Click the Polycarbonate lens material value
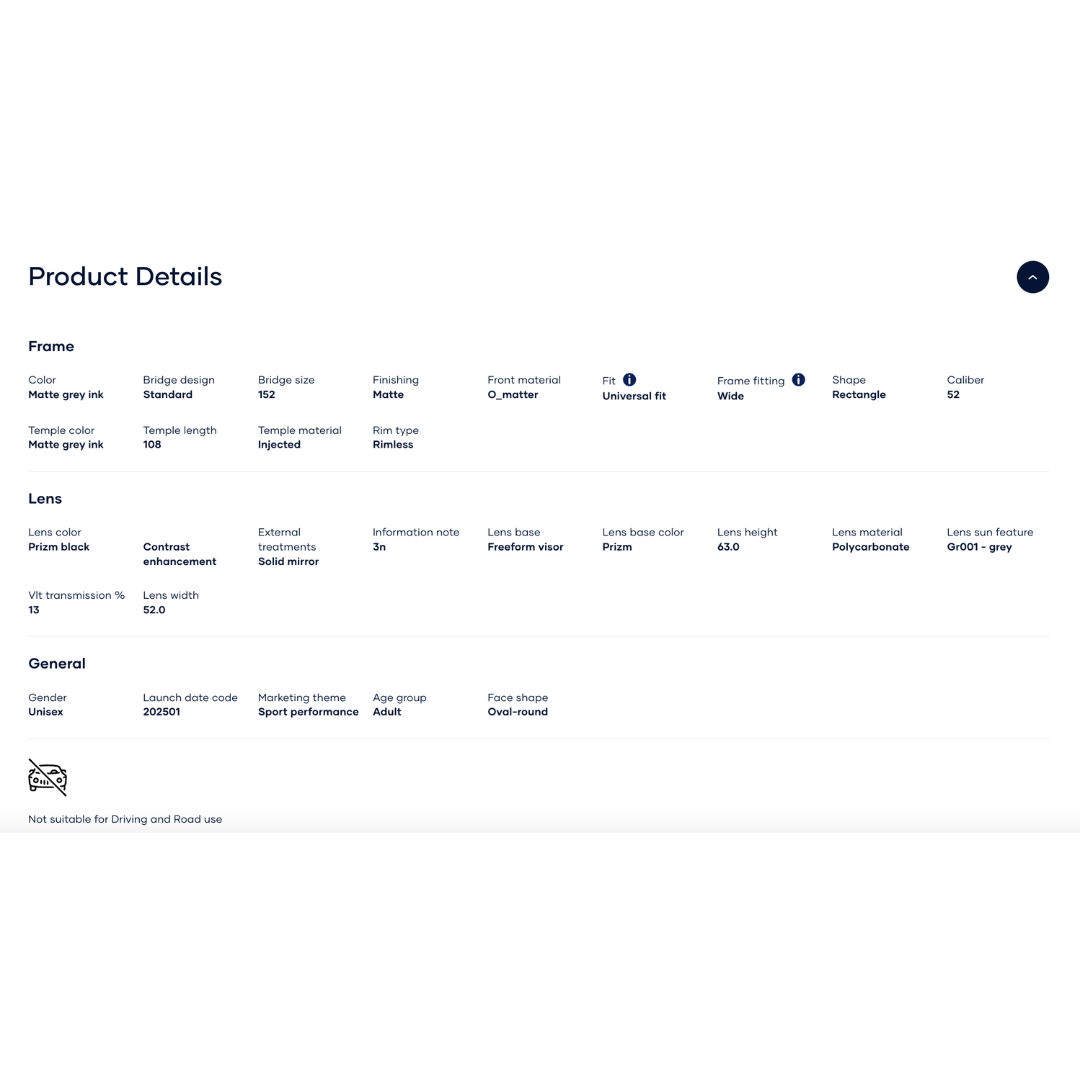The height and width of the screenshot is (1080, 1080). 870,547
